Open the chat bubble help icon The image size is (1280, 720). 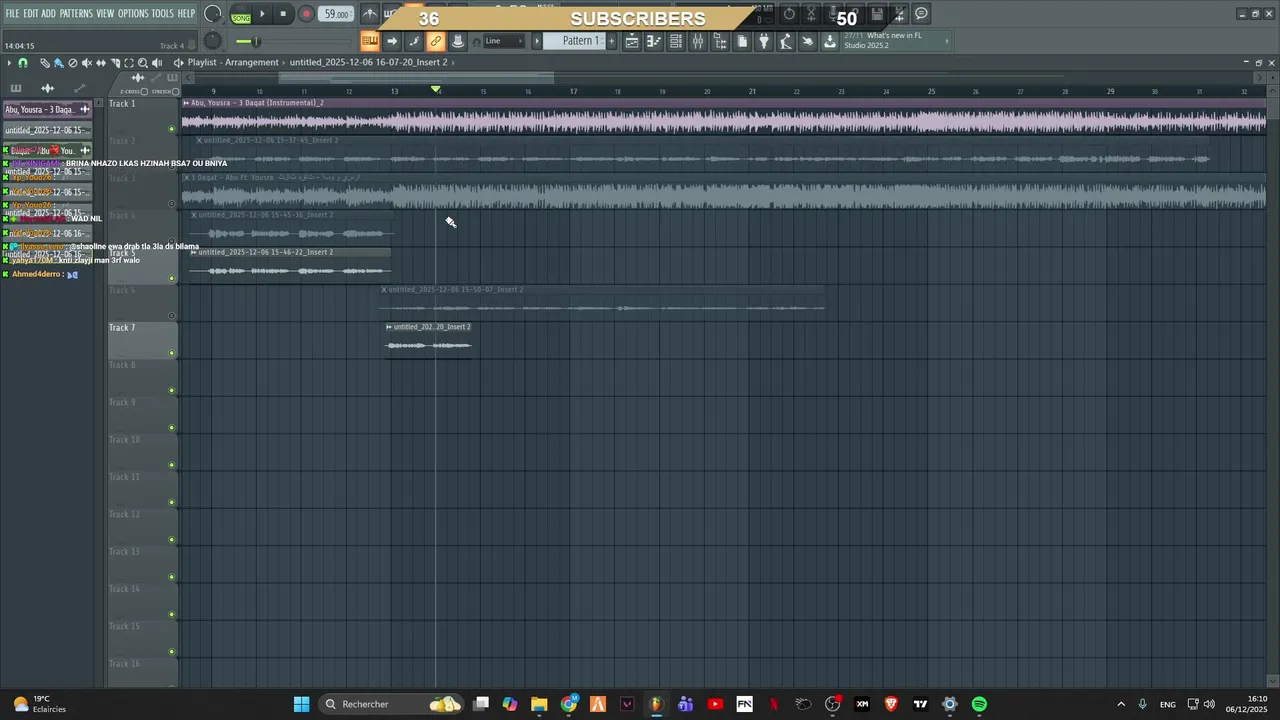click(x=921, y=14)
